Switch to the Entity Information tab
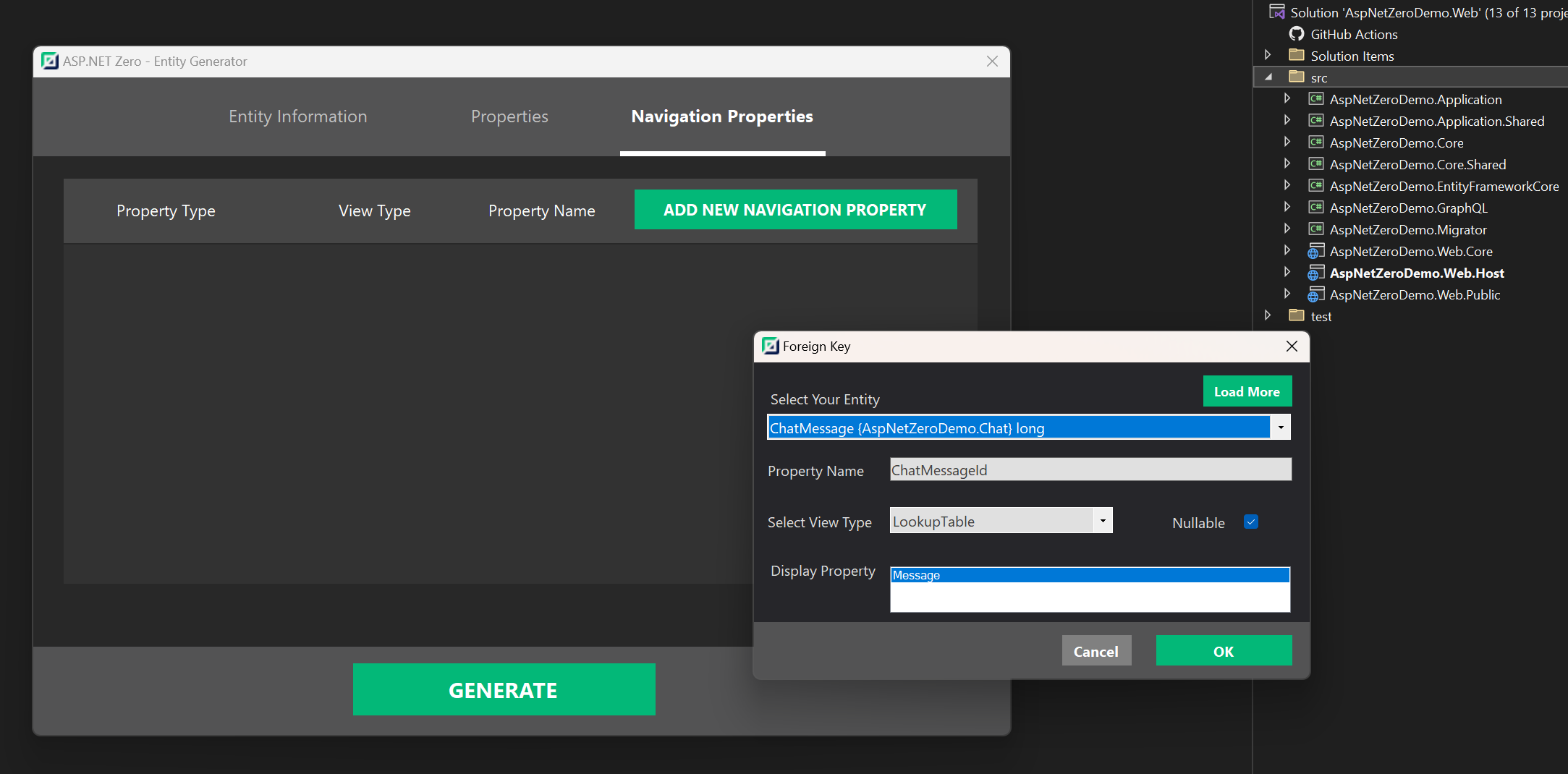Viewport: 1568px width, 774px height. pyautogui.click(x=298, y=116)
